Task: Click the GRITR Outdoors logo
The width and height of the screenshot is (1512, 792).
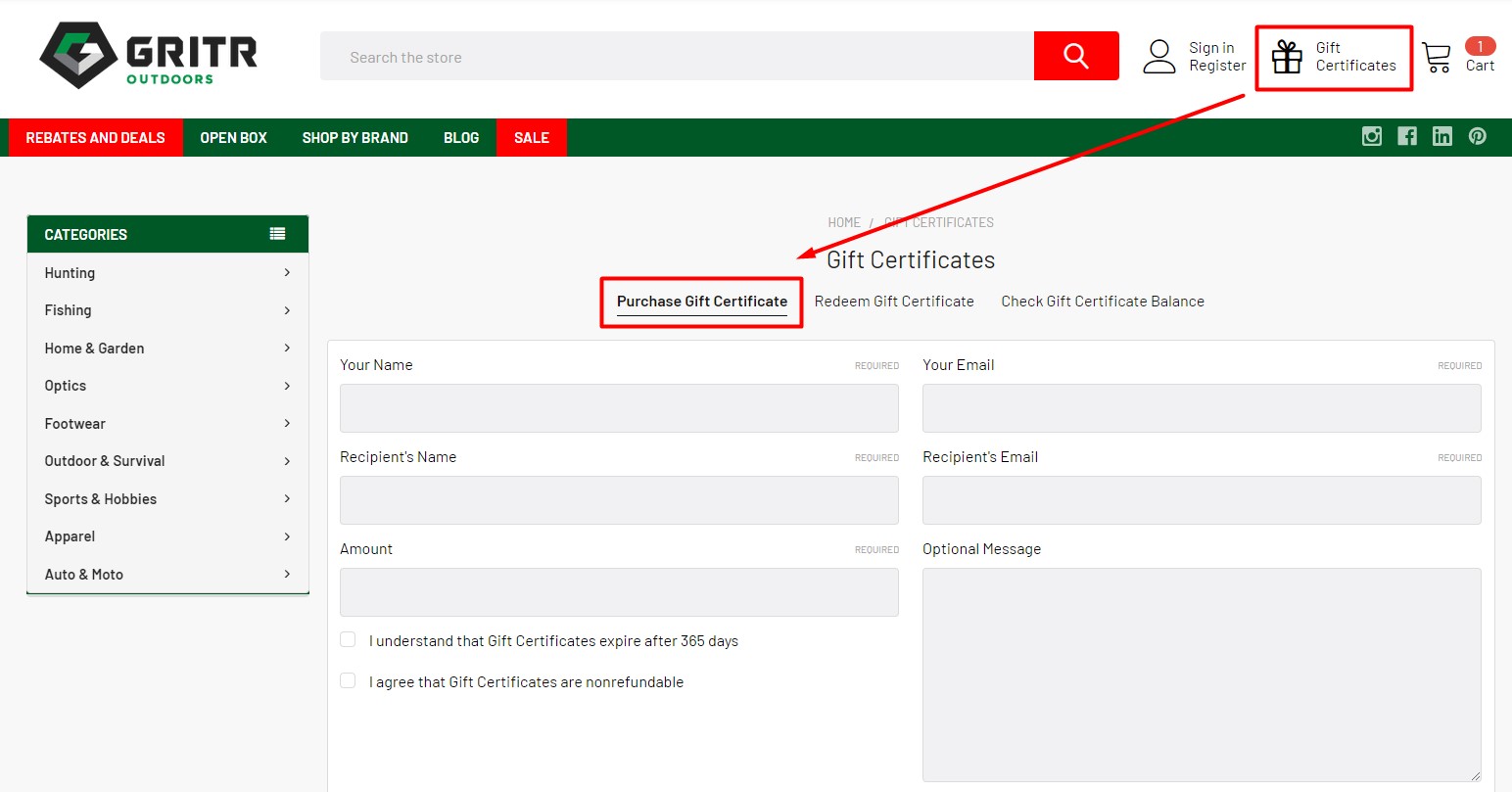Action: (148, 56)
